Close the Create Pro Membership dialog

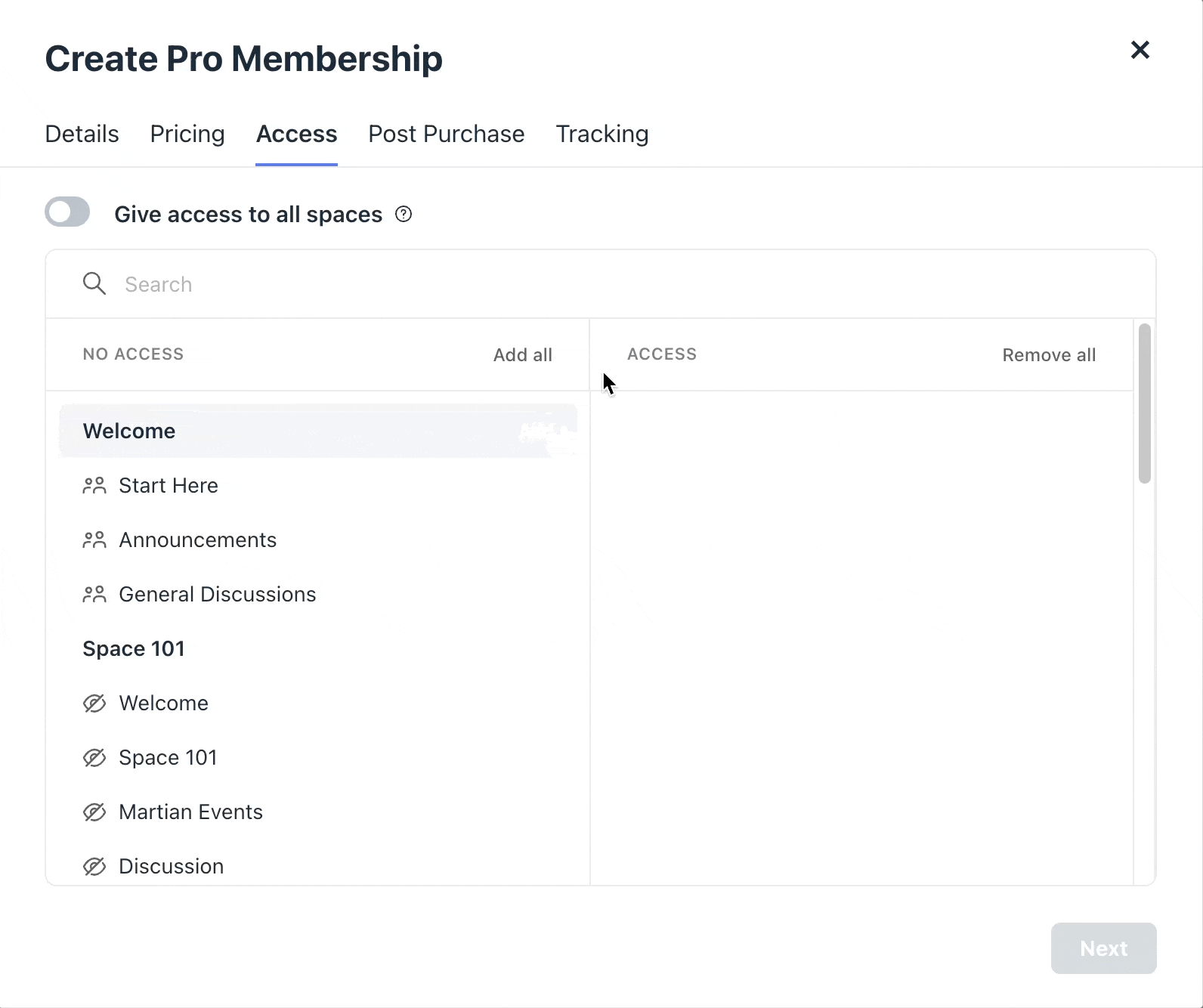point(1140,50)
